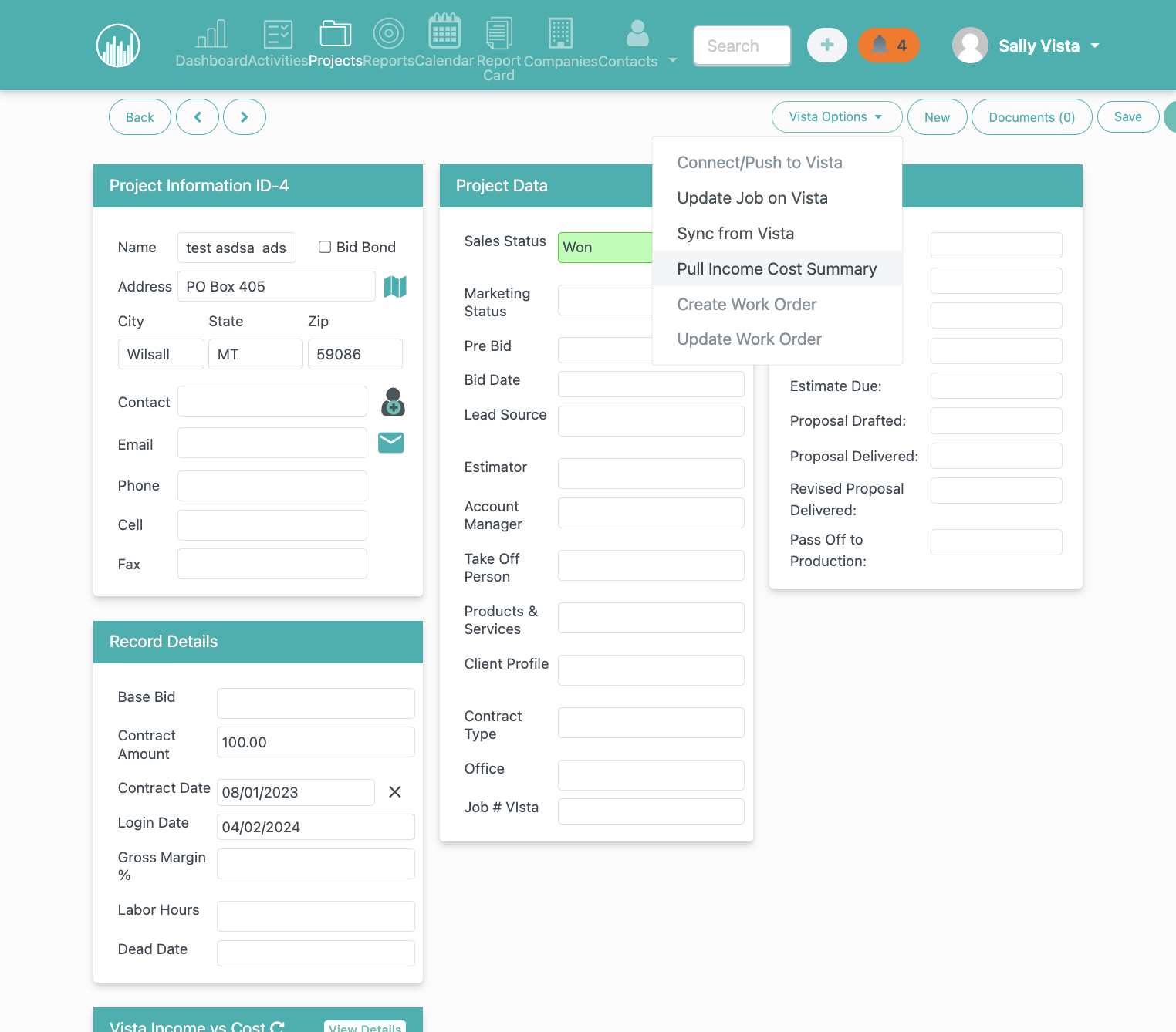Screen dimensions: 1176x1032
Task: Open Sally Vista user menu caret
Action: point(1095,46)
